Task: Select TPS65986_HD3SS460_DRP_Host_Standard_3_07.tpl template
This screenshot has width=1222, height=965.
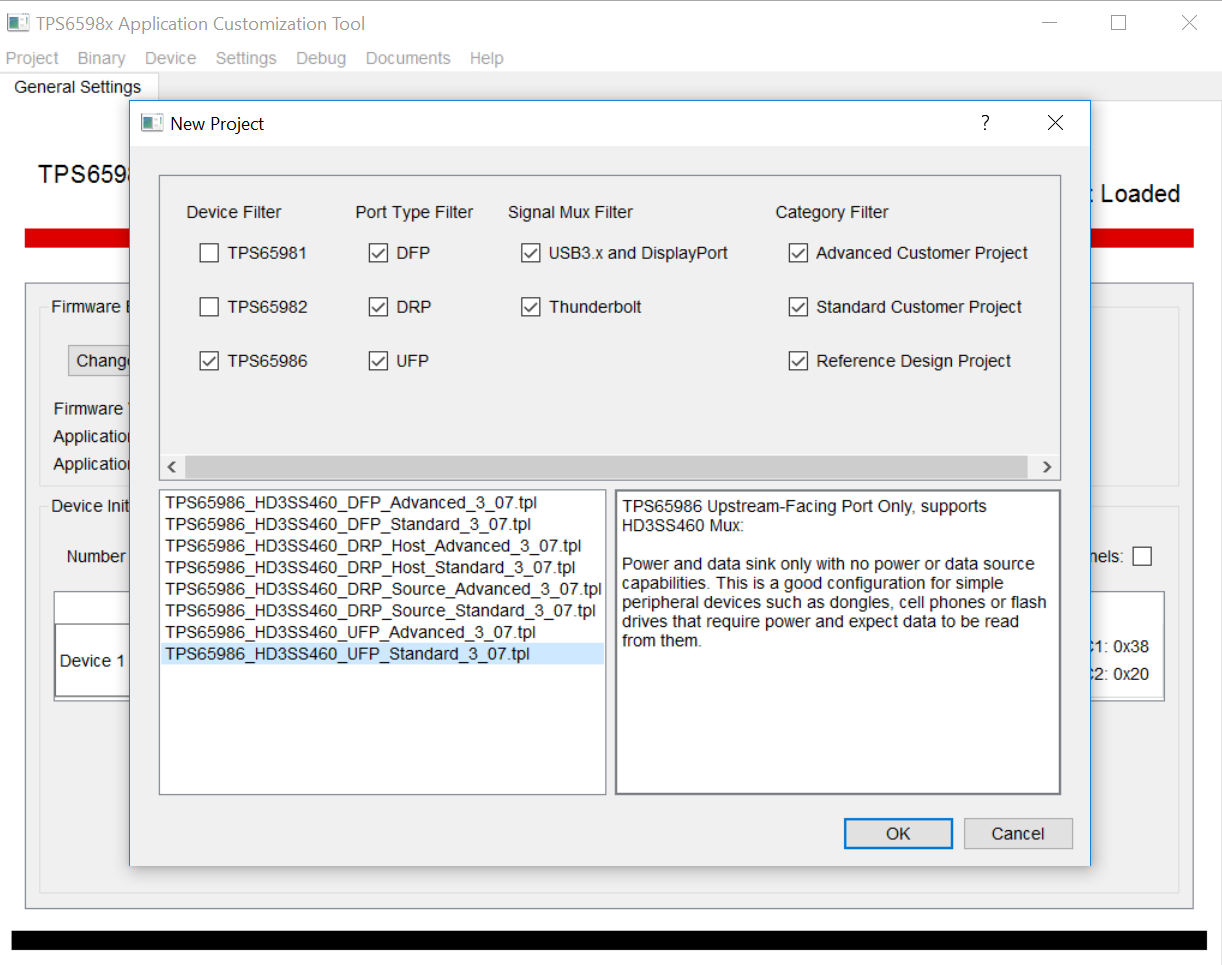Action: tap(370, 567)
